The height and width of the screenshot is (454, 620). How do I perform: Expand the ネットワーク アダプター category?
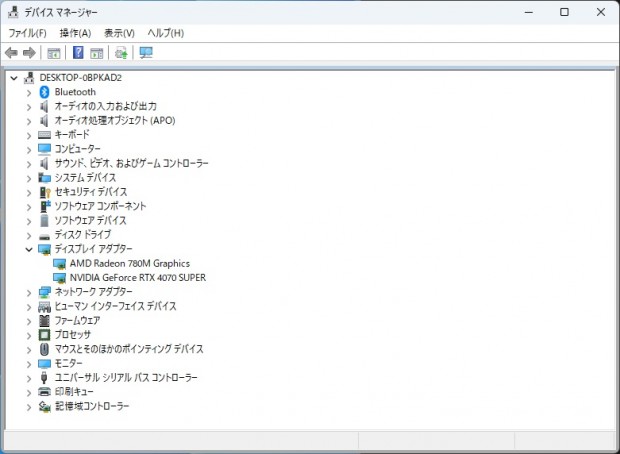28,293
